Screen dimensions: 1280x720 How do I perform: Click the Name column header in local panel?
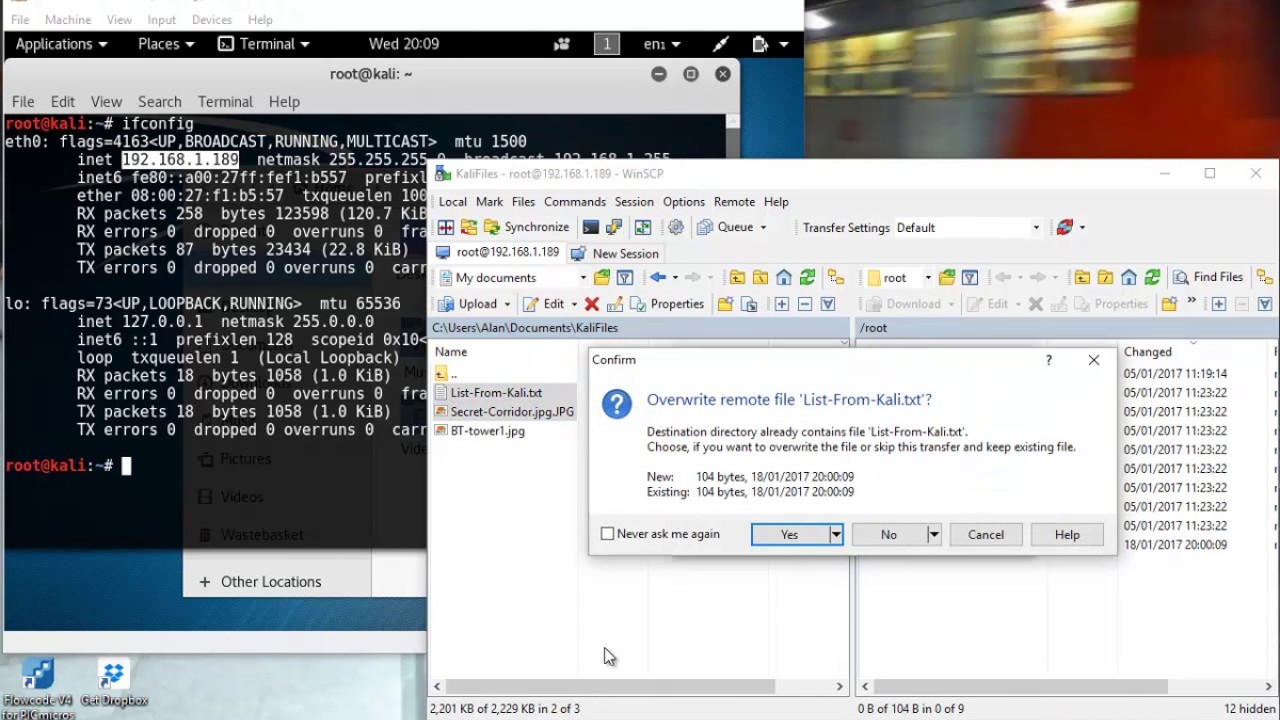coord(451,352)
